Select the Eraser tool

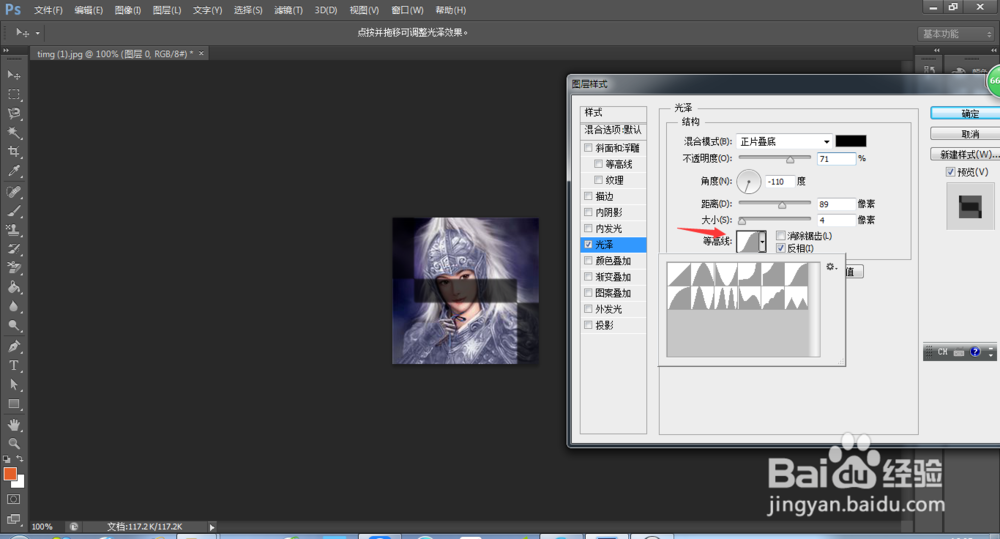[x=13, y=268]
